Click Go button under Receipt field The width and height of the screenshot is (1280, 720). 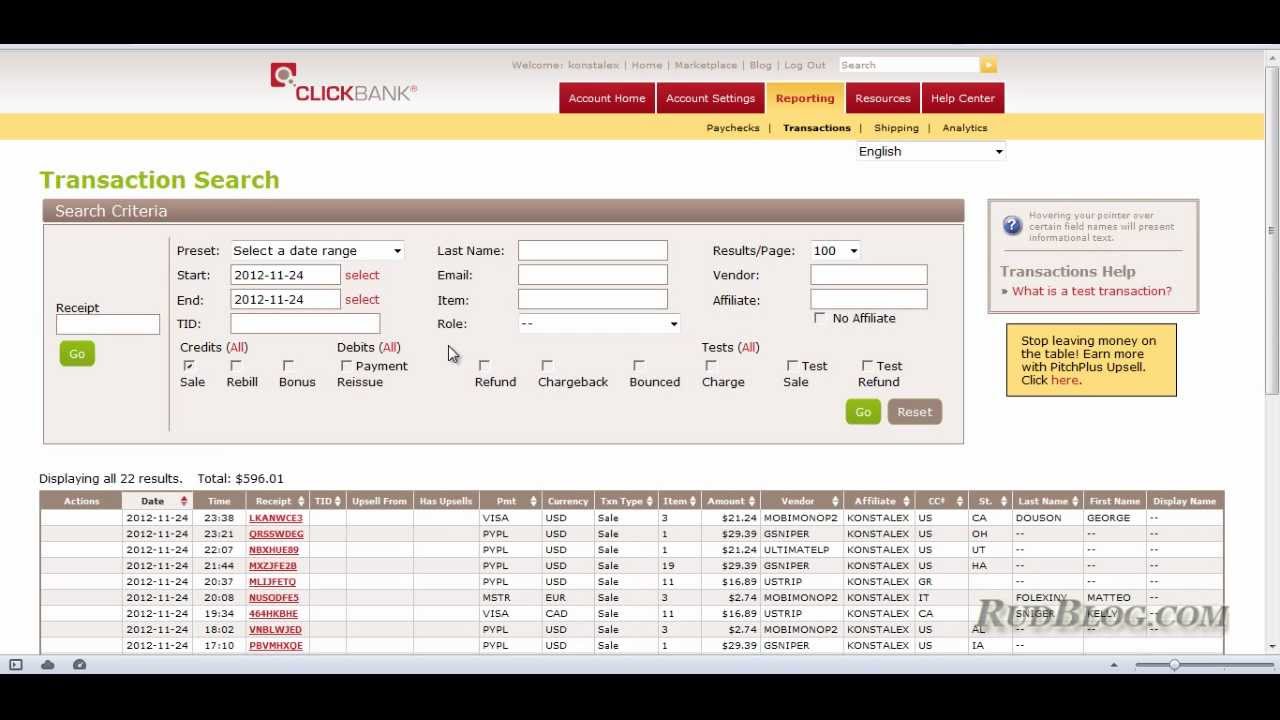77,354
